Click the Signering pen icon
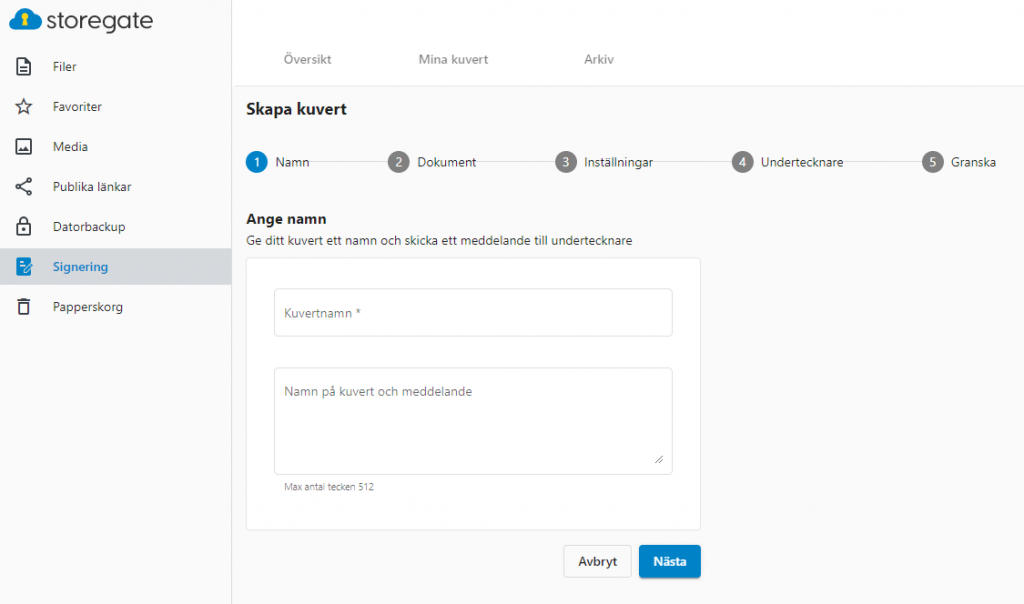 pyautogui.click(x=24, y=266)
